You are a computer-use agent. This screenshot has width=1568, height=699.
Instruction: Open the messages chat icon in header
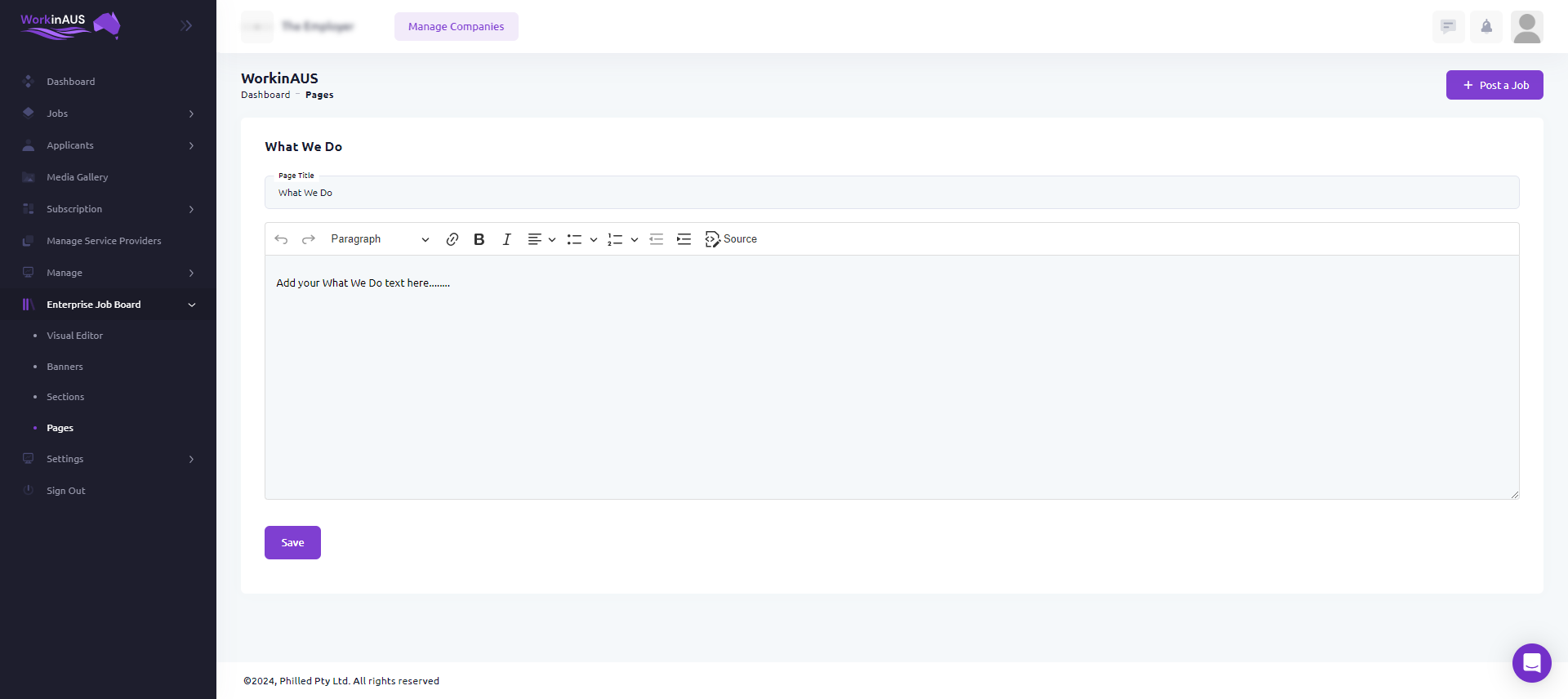tap(1448, 26)
